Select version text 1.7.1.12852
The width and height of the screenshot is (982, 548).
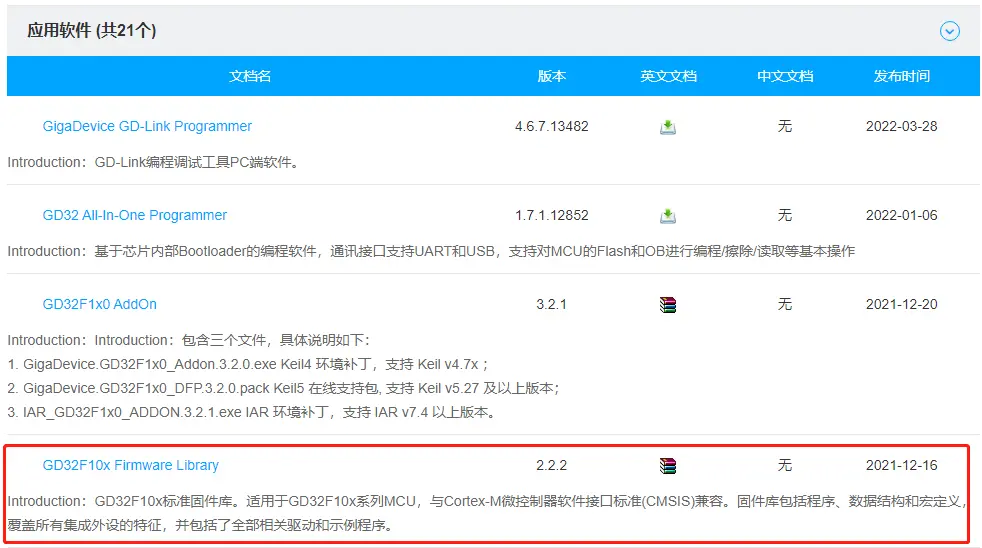coord(552,215)
